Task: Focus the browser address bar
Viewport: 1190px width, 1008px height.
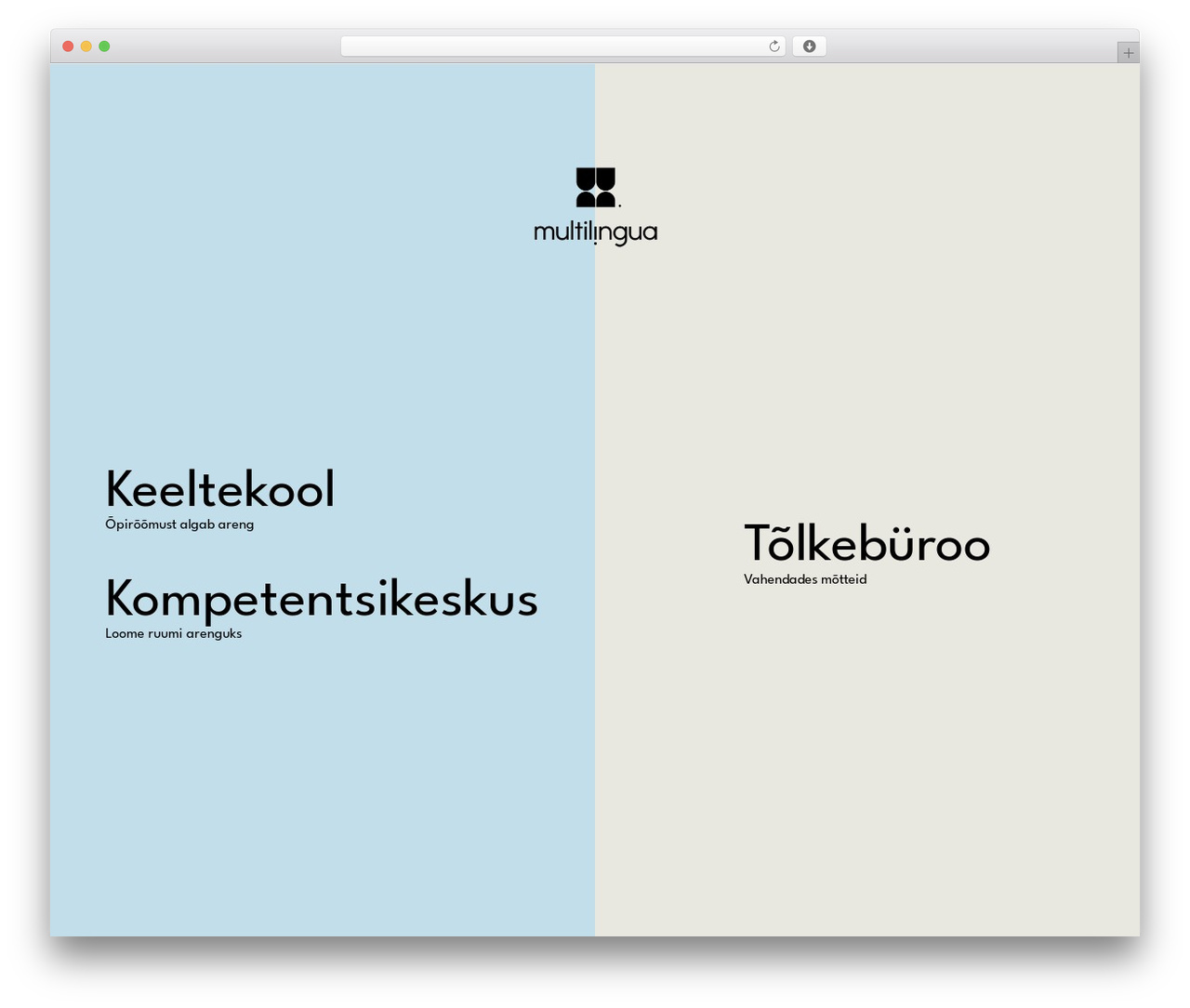Action: [x=562, y=46]
